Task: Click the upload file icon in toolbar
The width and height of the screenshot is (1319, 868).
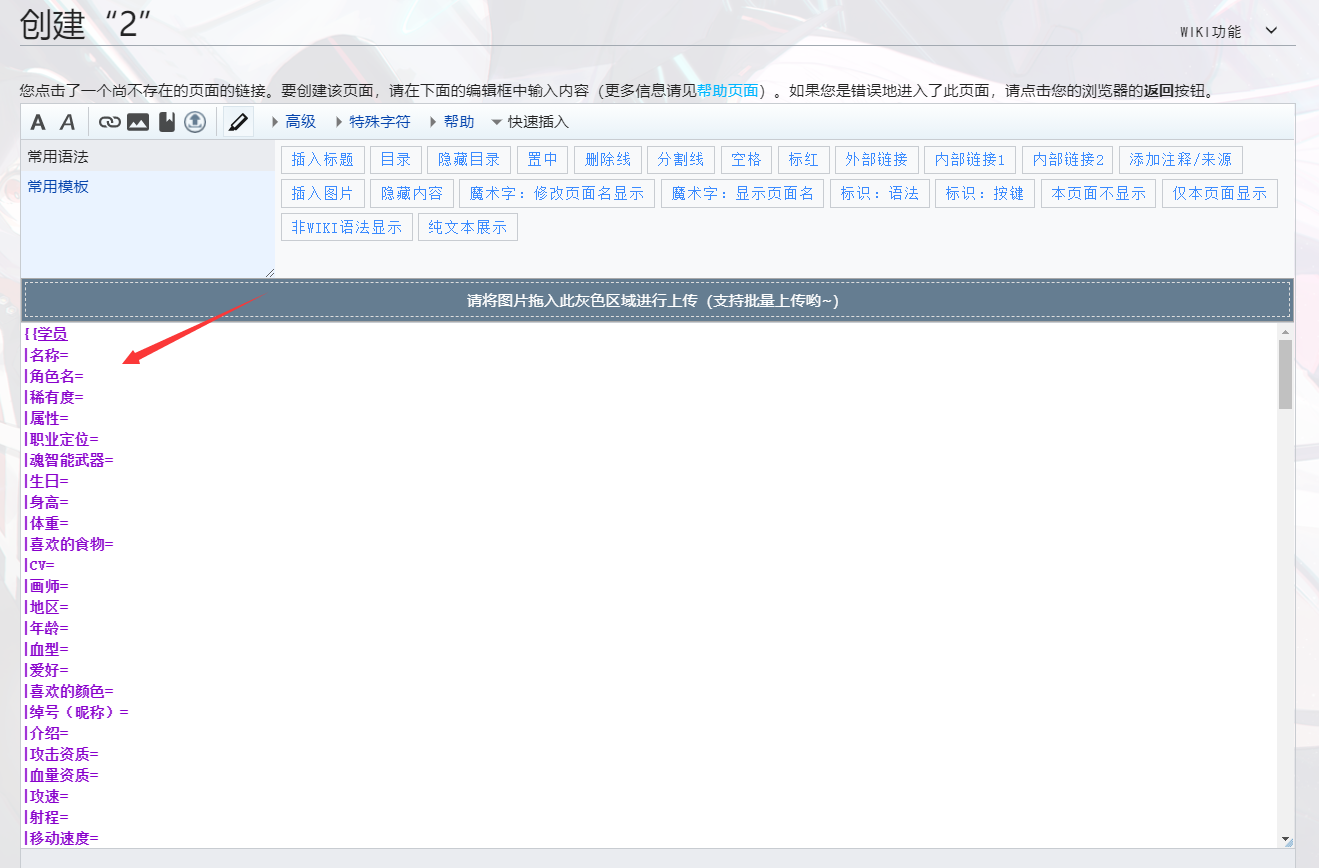Action: click(194, 121)
